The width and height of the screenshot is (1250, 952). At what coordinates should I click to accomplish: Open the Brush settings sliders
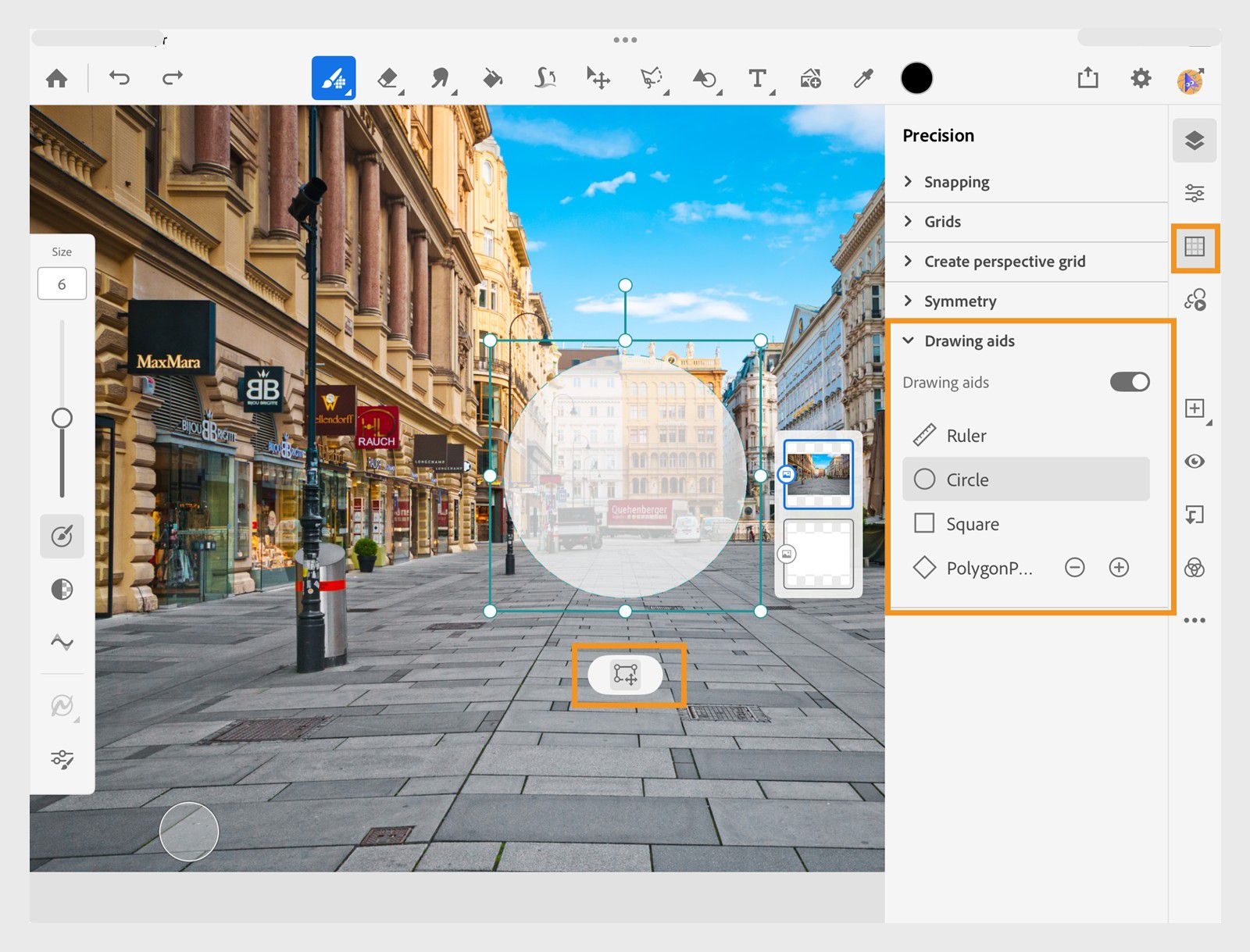point(62,759)
